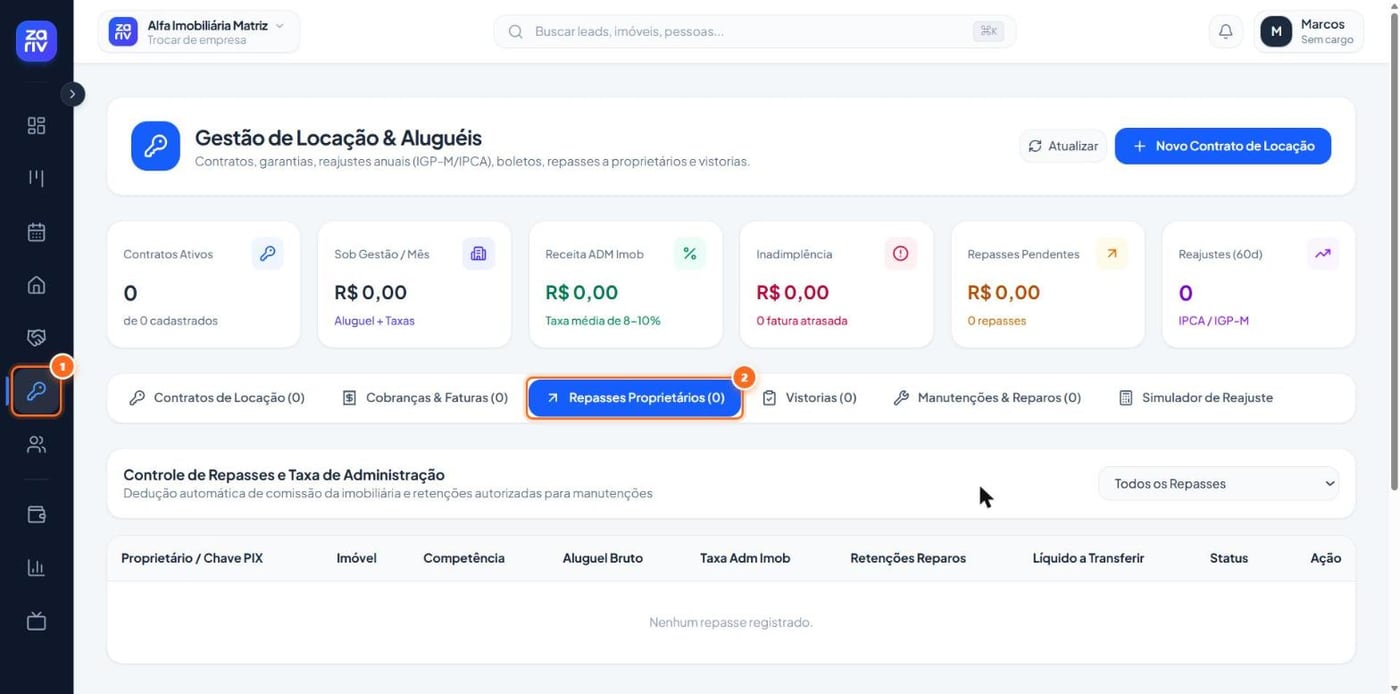Image resolution: width=1400 pixels, height=694 pixels.
Task: Switch to the Manutenções & Reparos tab
Action: [x=987, y=398]
